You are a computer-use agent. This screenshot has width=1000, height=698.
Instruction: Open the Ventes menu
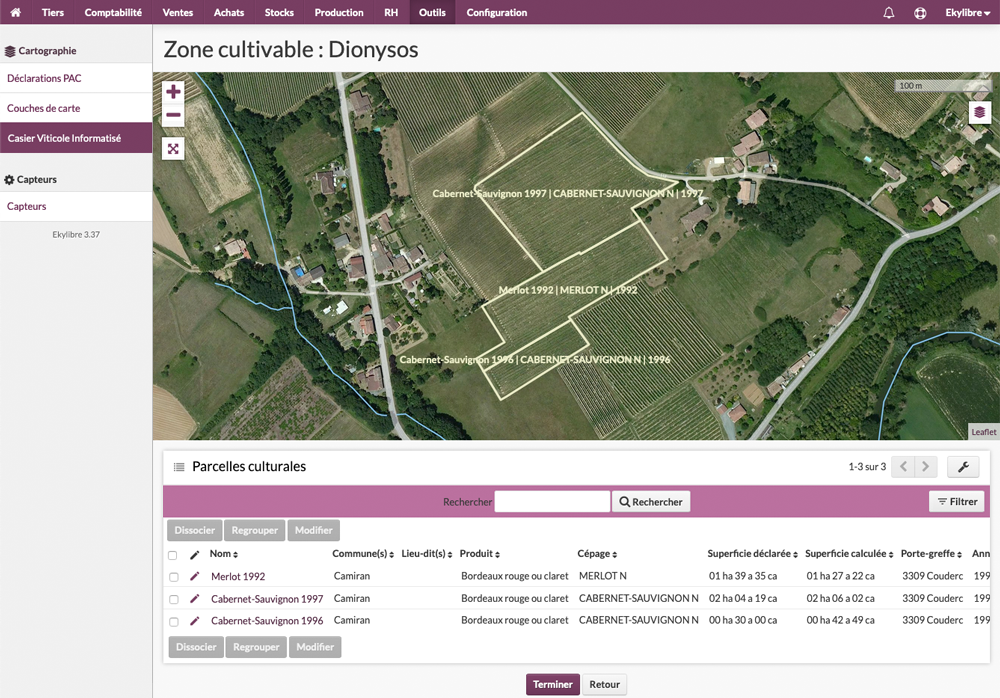177,13
